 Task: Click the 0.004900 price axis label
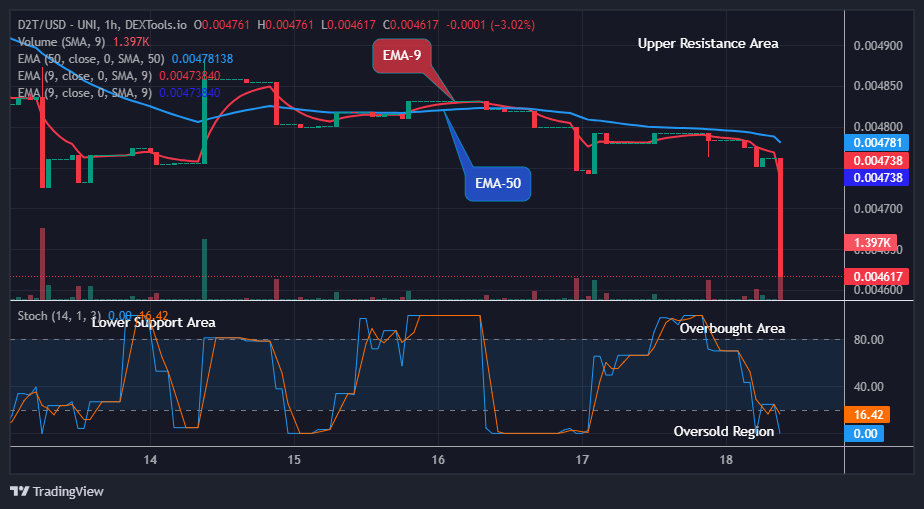pos(878,45)
